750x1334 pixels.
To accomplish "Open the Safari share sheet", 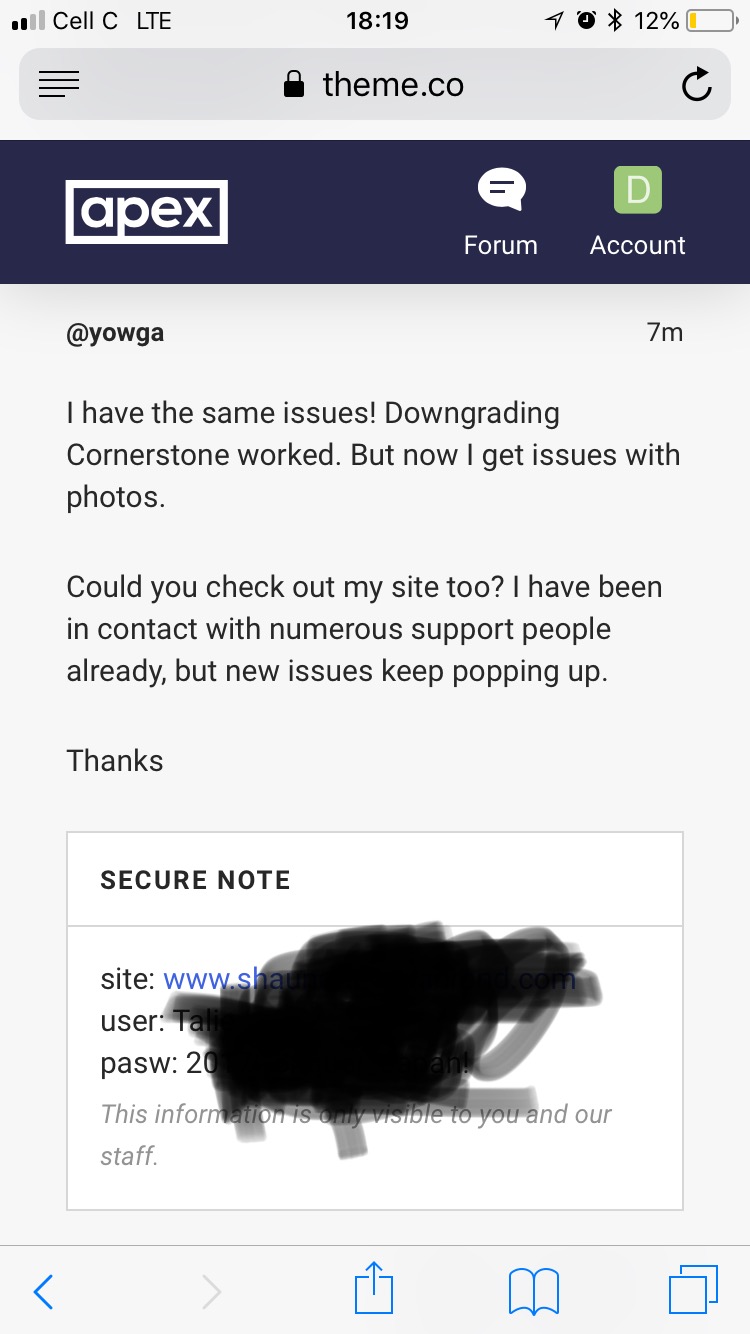I will pyautogui.click(x=375, y=1289).
